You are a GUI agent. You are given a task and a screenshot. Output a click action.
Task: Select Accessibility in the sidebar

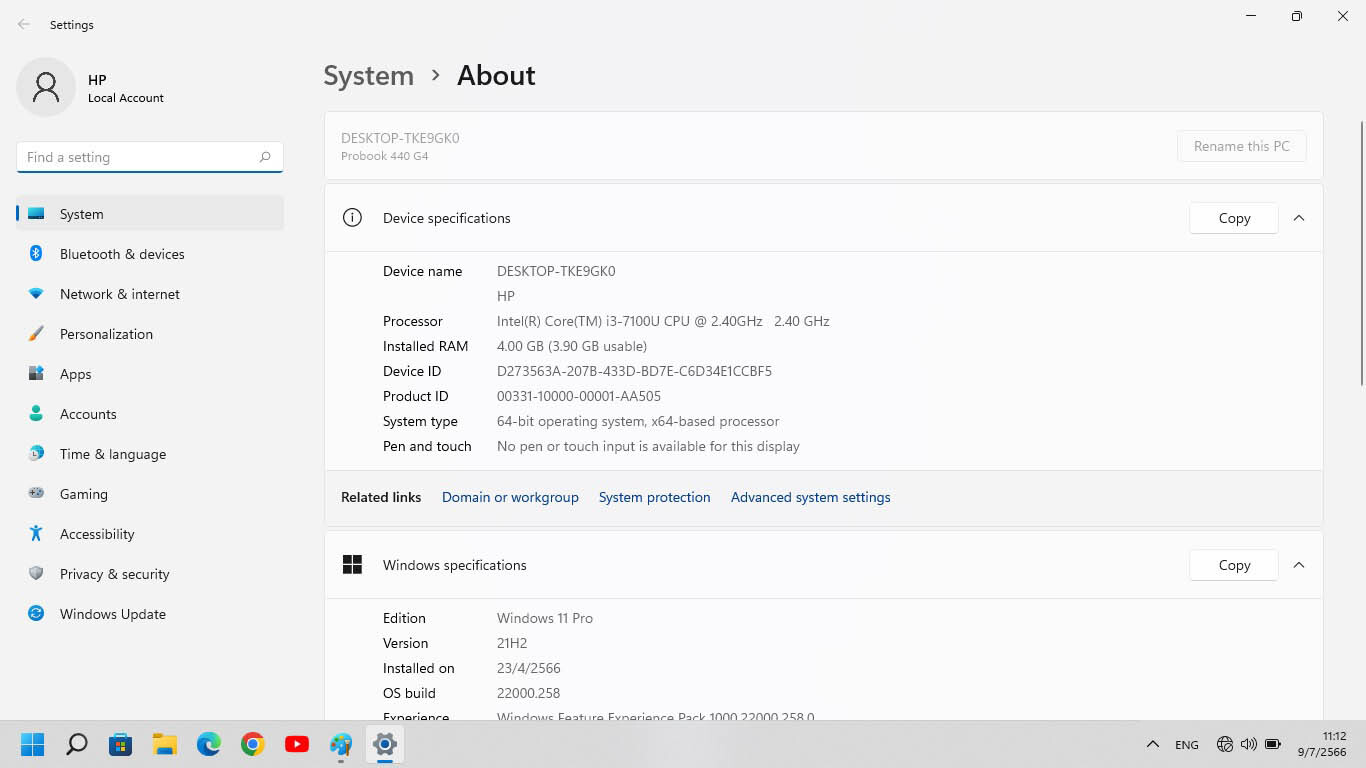coord(150,534)
